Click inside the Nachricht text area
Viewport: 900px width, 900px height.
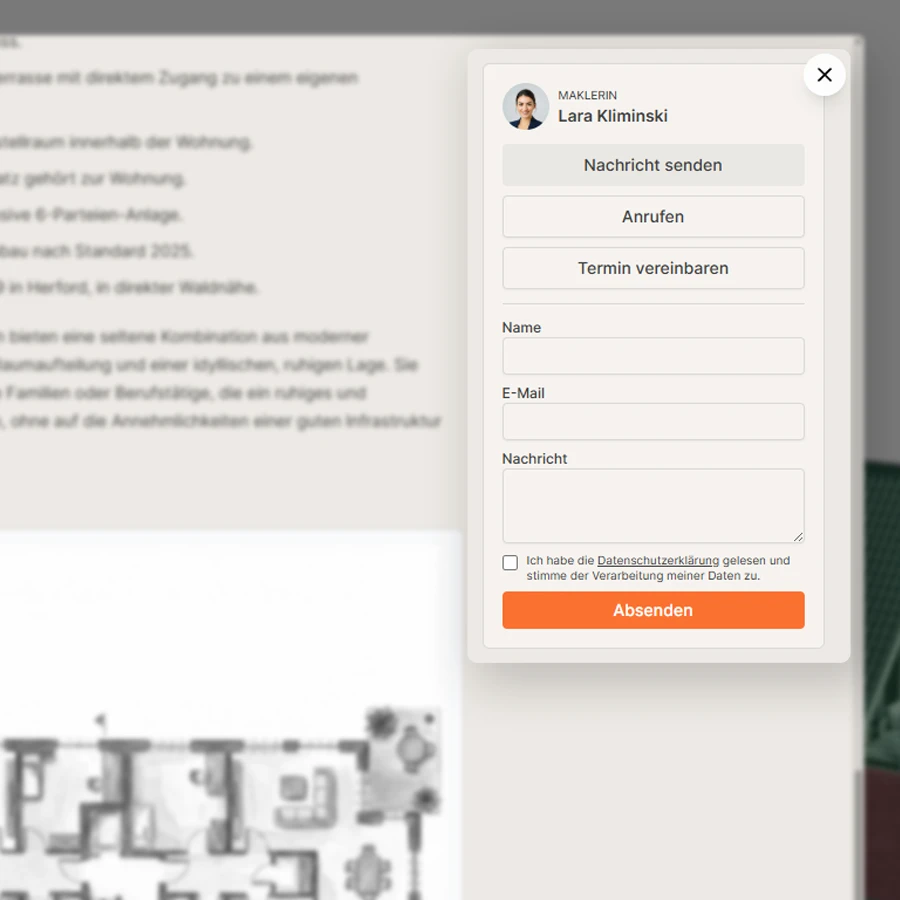[653, 506]
